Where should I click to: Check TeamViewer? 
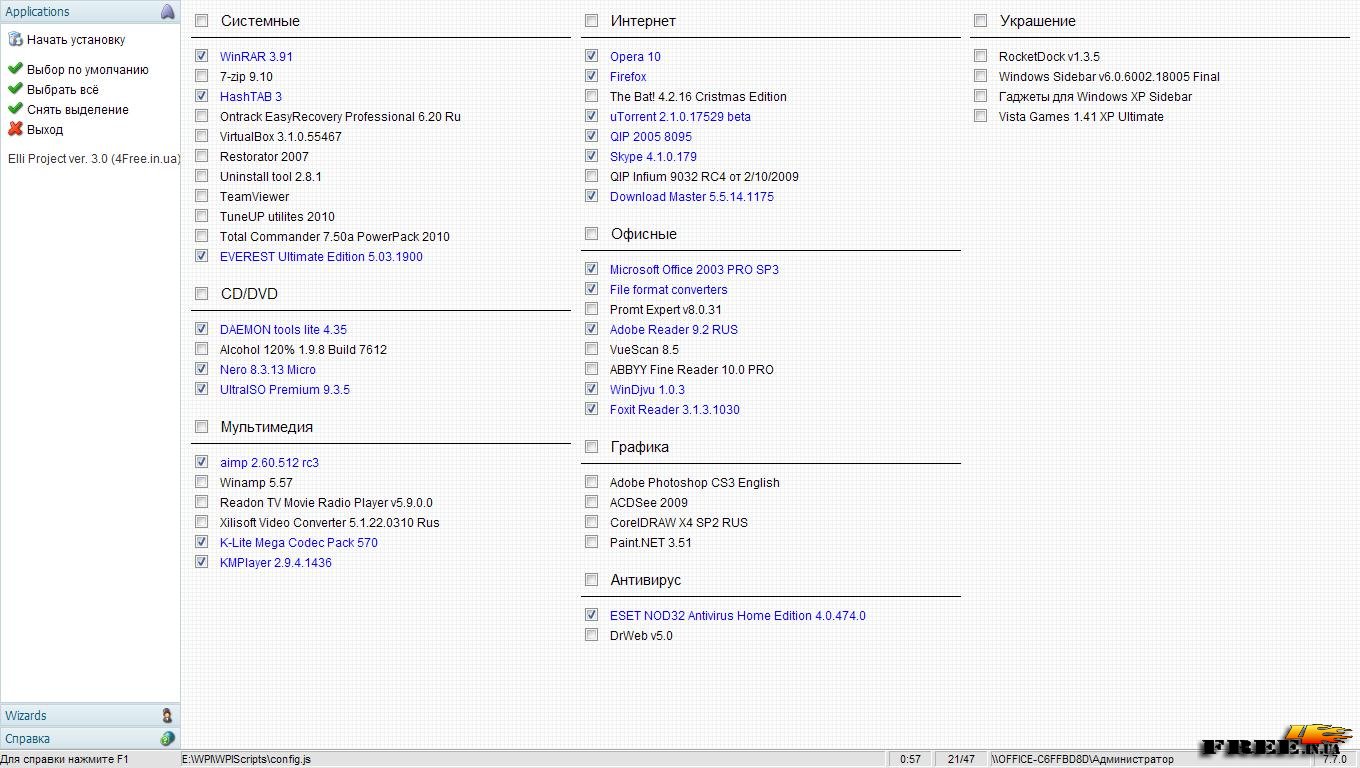[x=202, y=196]
